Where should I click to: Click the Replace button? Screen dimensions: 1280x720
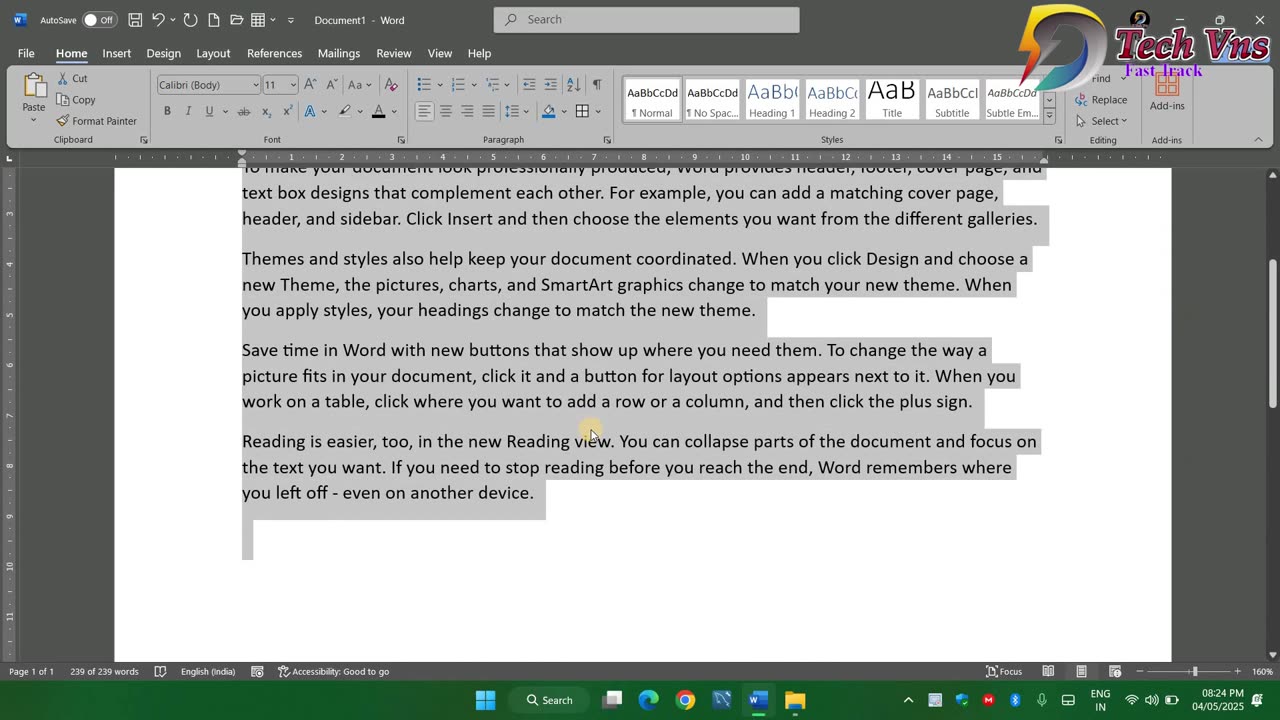click(1102, 100)
